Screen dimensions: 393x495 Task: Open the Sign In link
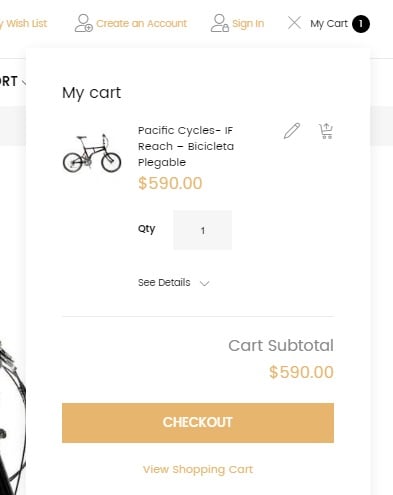coord(248,24)
